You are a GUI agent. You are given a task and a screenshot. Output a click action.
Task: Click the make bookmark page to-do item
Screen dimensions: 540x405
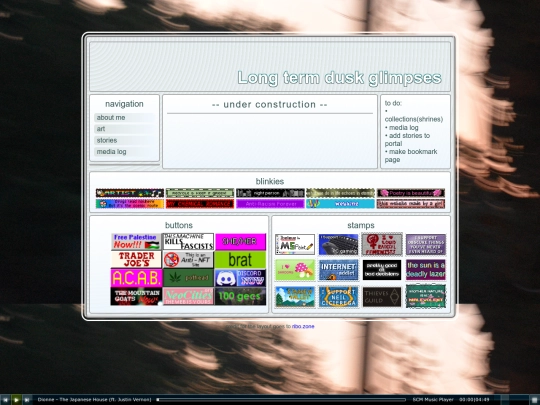411,156
